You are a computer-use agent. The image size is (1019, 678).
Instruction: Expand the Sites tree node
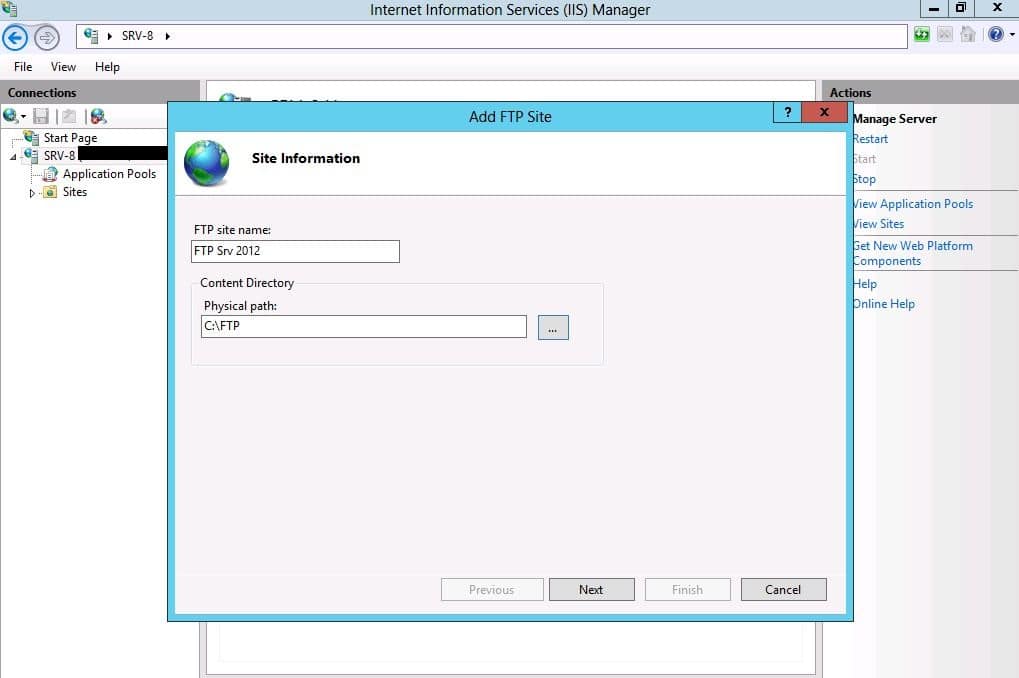(x=32, y=193)
